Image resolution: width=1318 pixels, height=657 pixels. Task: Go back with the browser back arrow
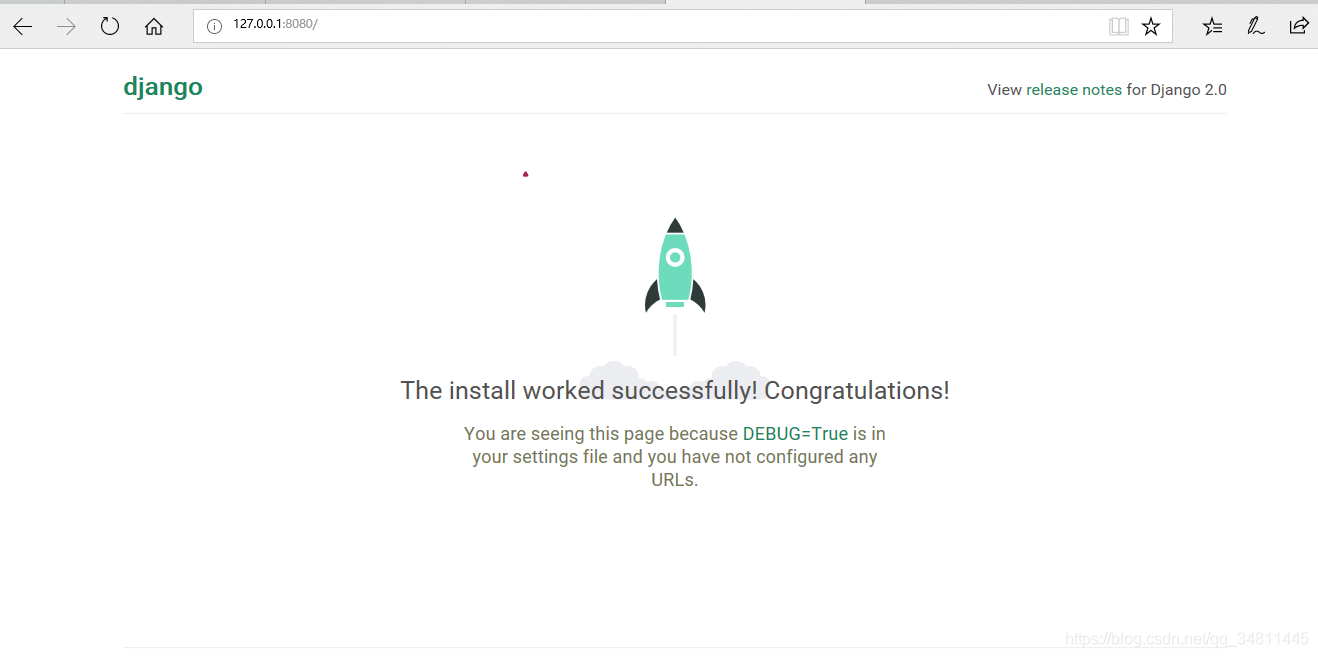(22, 27)
